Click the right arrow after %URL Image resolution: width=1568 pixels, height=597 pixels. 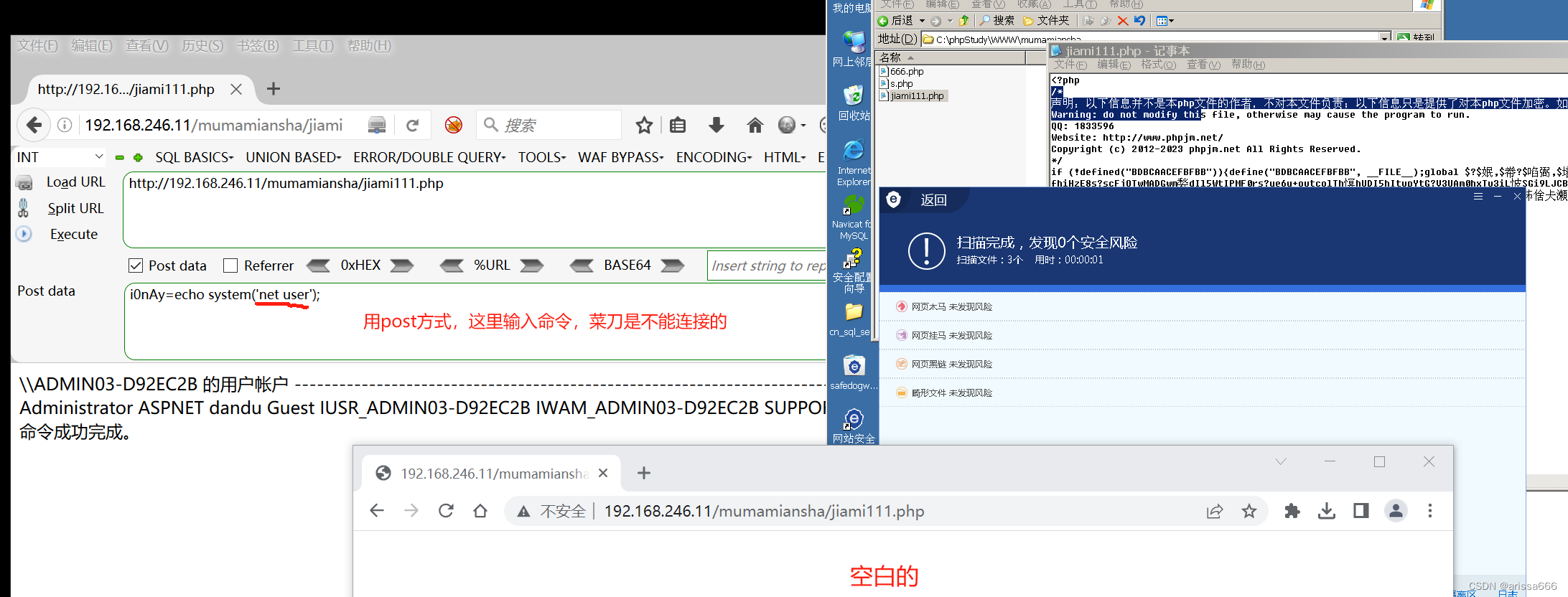pyautogui.click(x=531, y=265)
